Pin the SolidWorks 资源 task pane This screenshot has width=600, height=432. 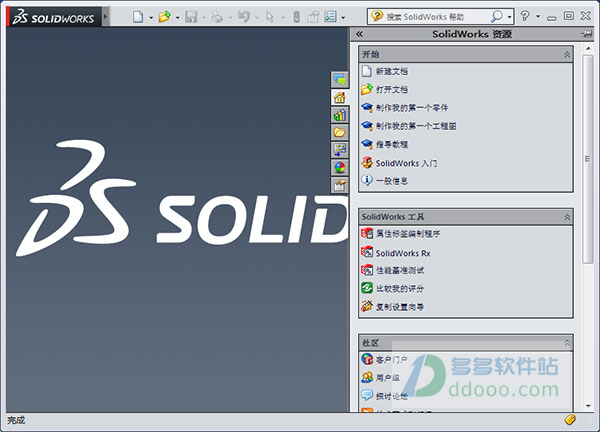point(587,34)
